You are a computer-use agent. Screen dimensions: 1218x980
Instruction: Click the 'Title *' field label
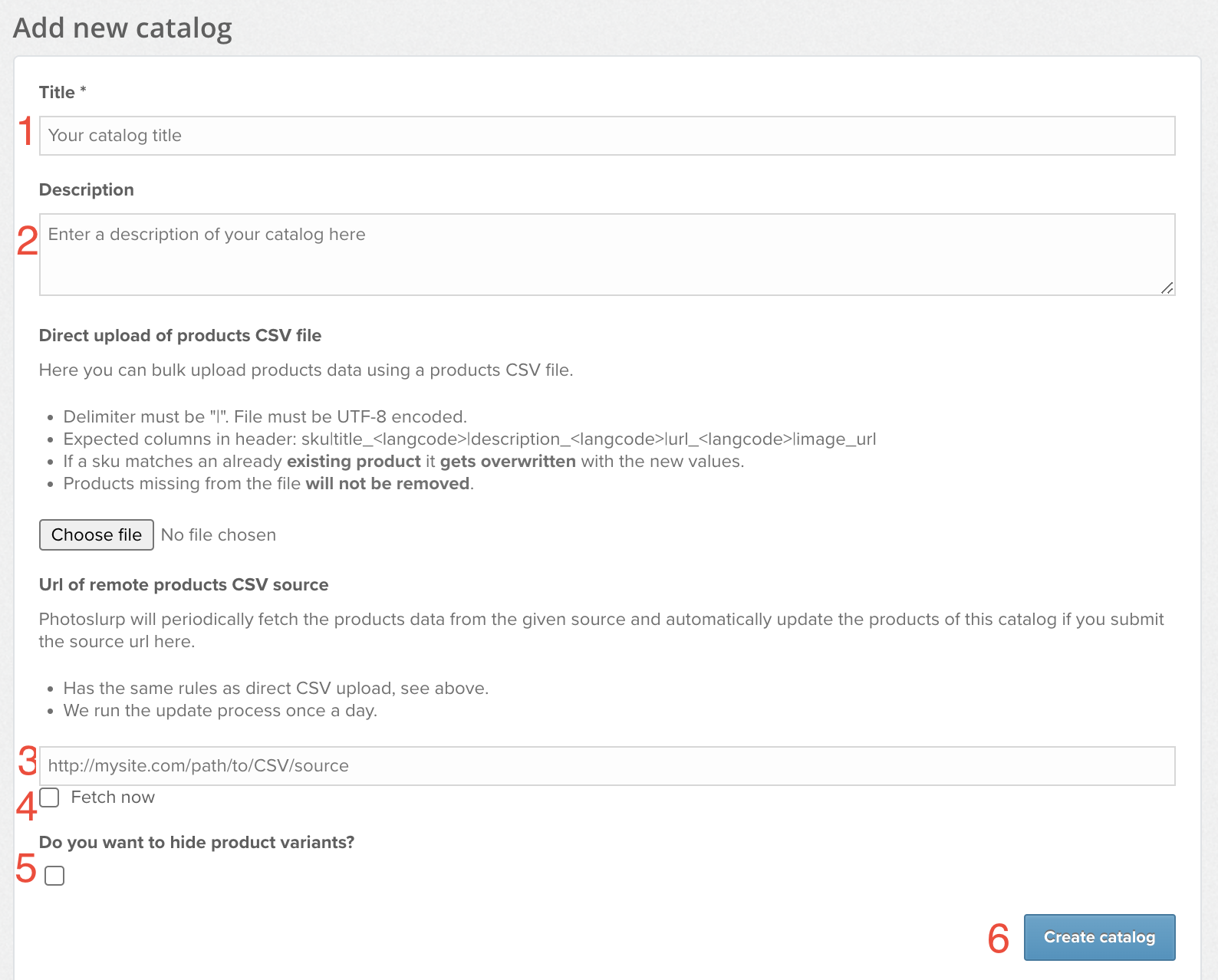[x=63, y=92]
